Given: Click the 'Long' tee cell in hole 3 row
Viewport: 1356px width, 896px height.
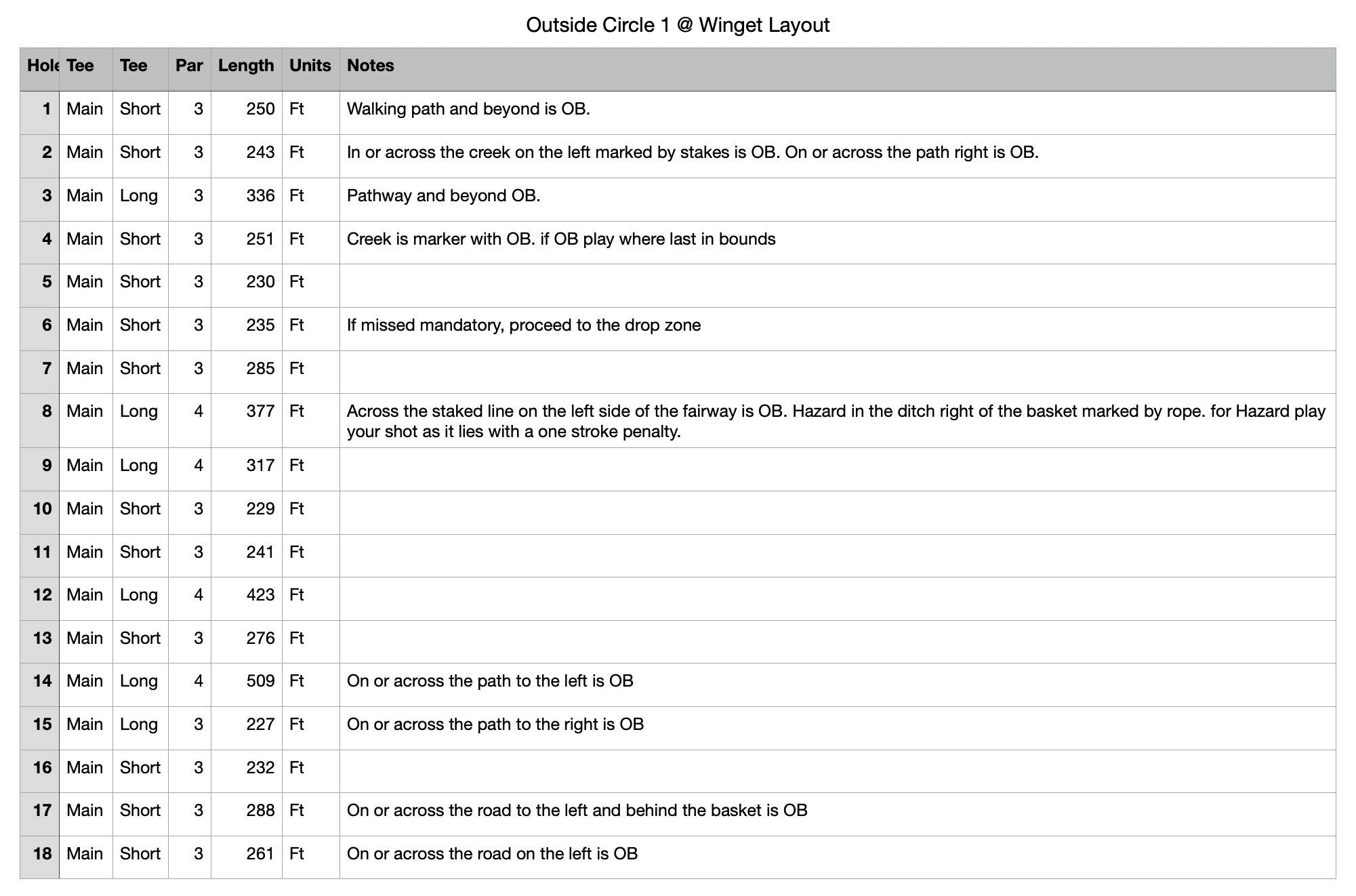Looking at the screenshot, I should [139, 196].
